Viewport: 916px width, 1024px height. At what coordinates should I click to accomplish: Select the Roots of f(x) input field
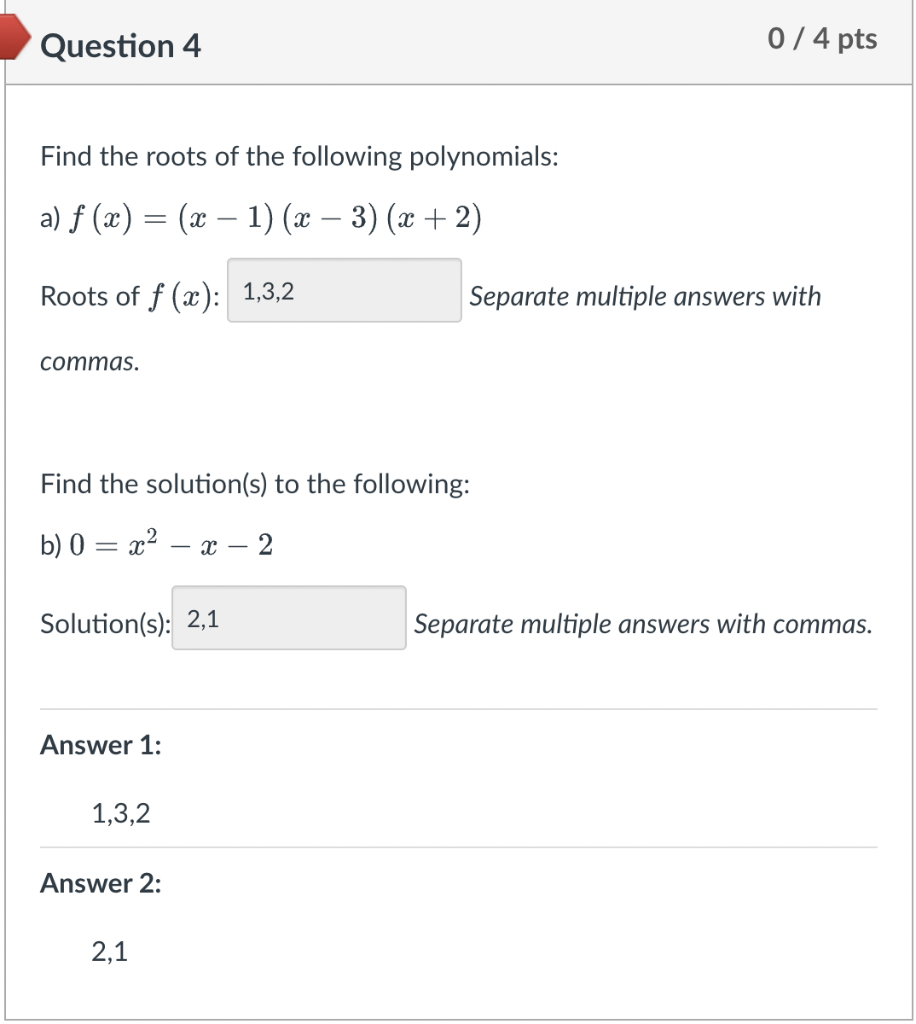(343, 290)
